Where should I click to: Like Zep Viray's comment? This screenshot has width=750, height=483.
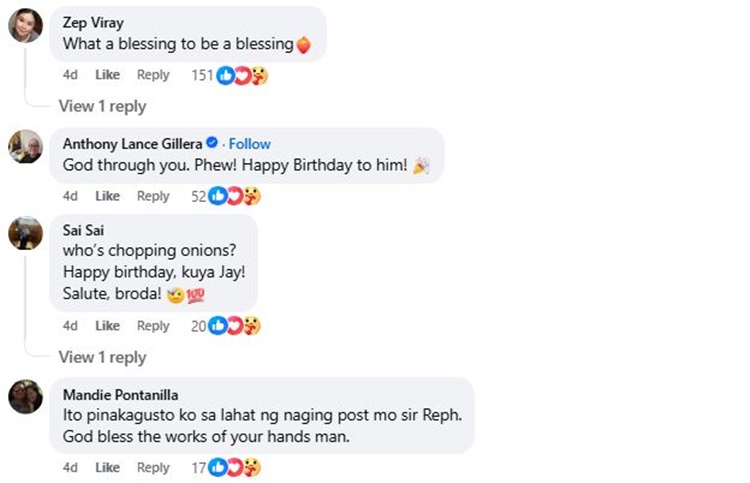point(107,75)
